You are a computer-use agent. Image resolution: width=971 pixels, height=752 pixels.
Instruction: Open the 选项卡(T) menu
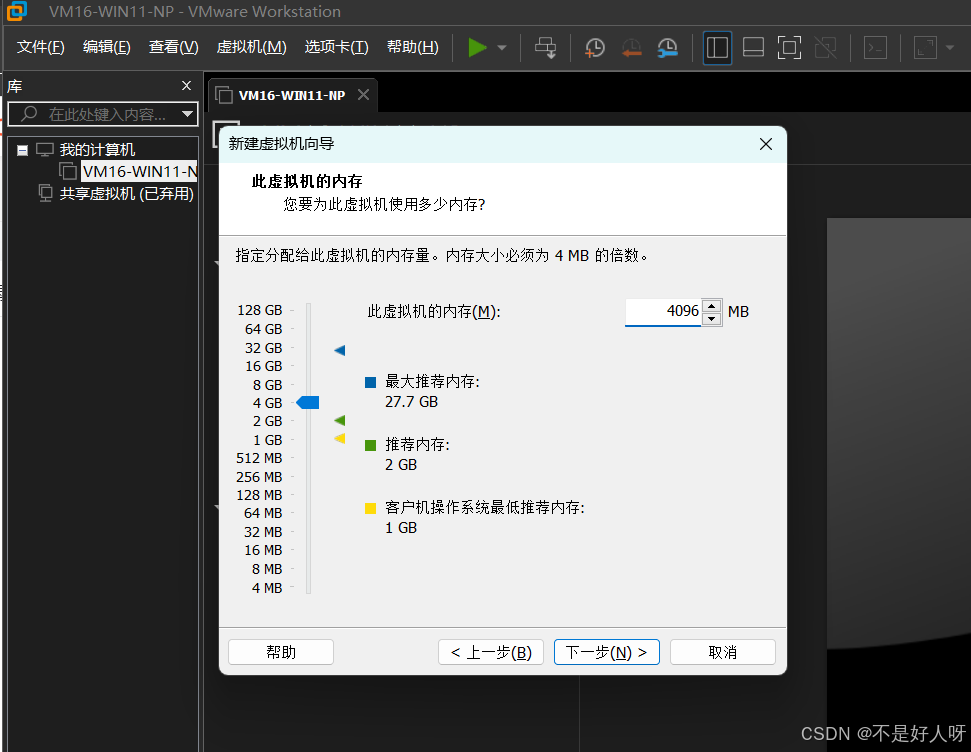(336, 47)
